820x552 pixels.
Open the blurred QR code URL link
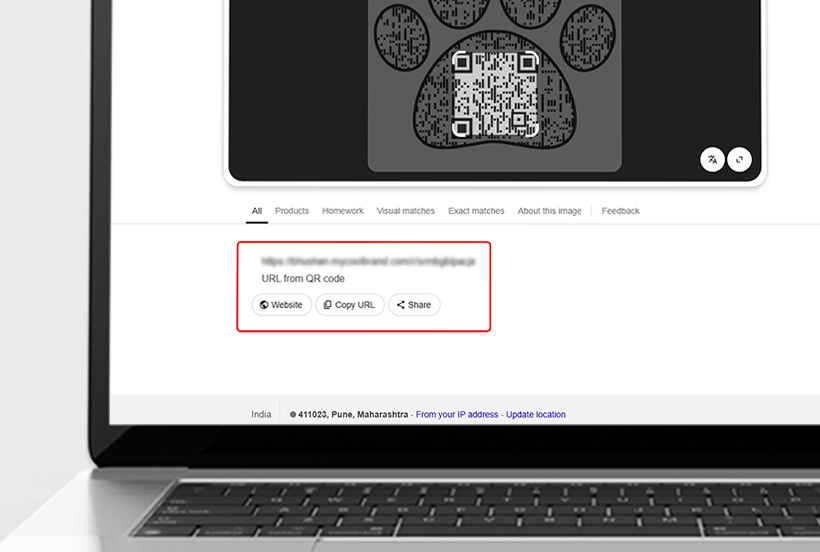(x=368, y=261)
